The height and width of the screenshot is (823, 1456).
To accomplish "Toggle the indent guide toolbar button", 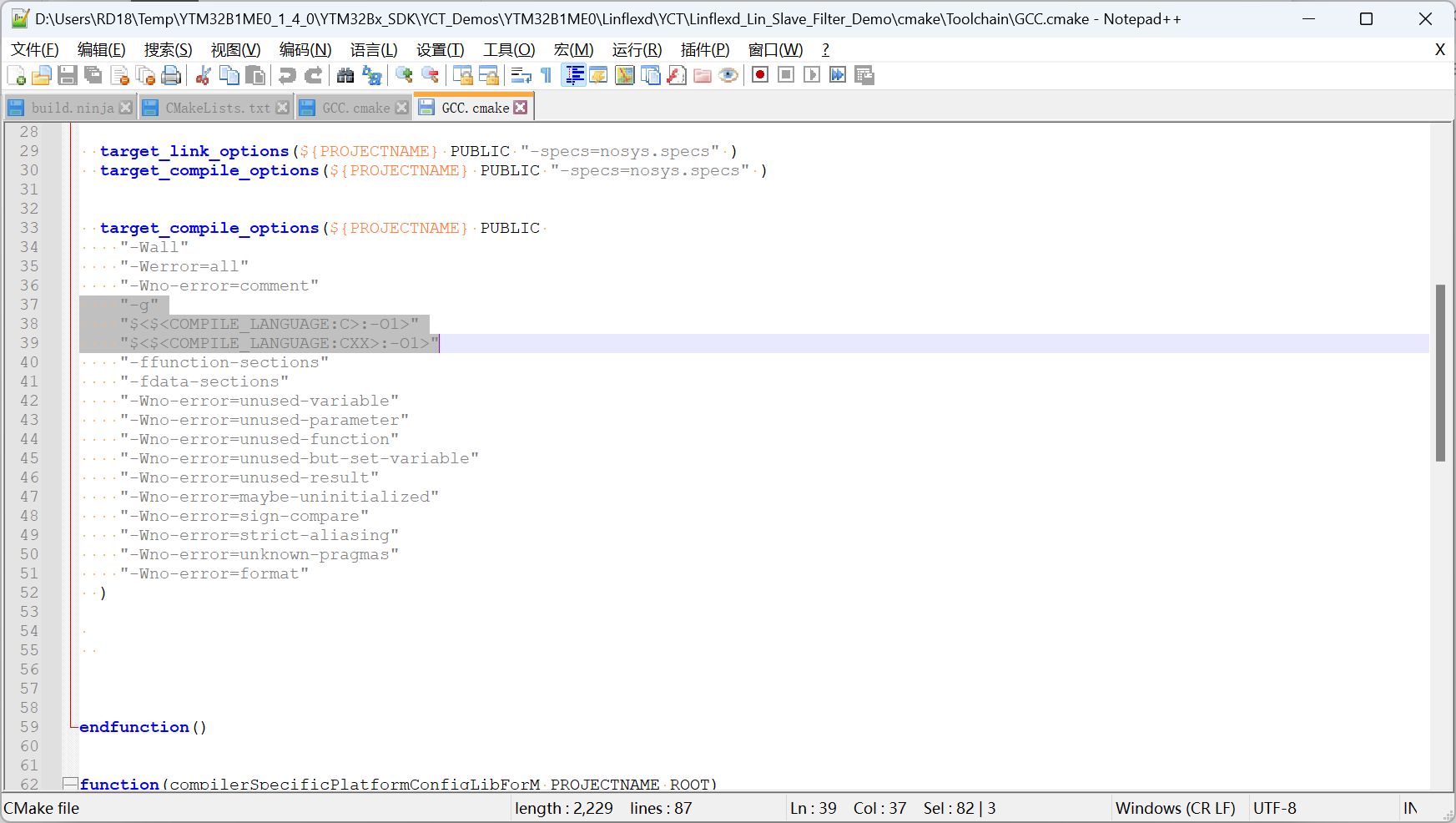I will point(574,76).
